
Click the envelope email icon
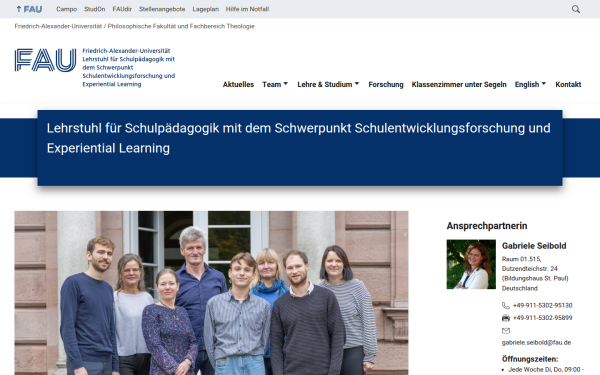click(x=505, y=330)
